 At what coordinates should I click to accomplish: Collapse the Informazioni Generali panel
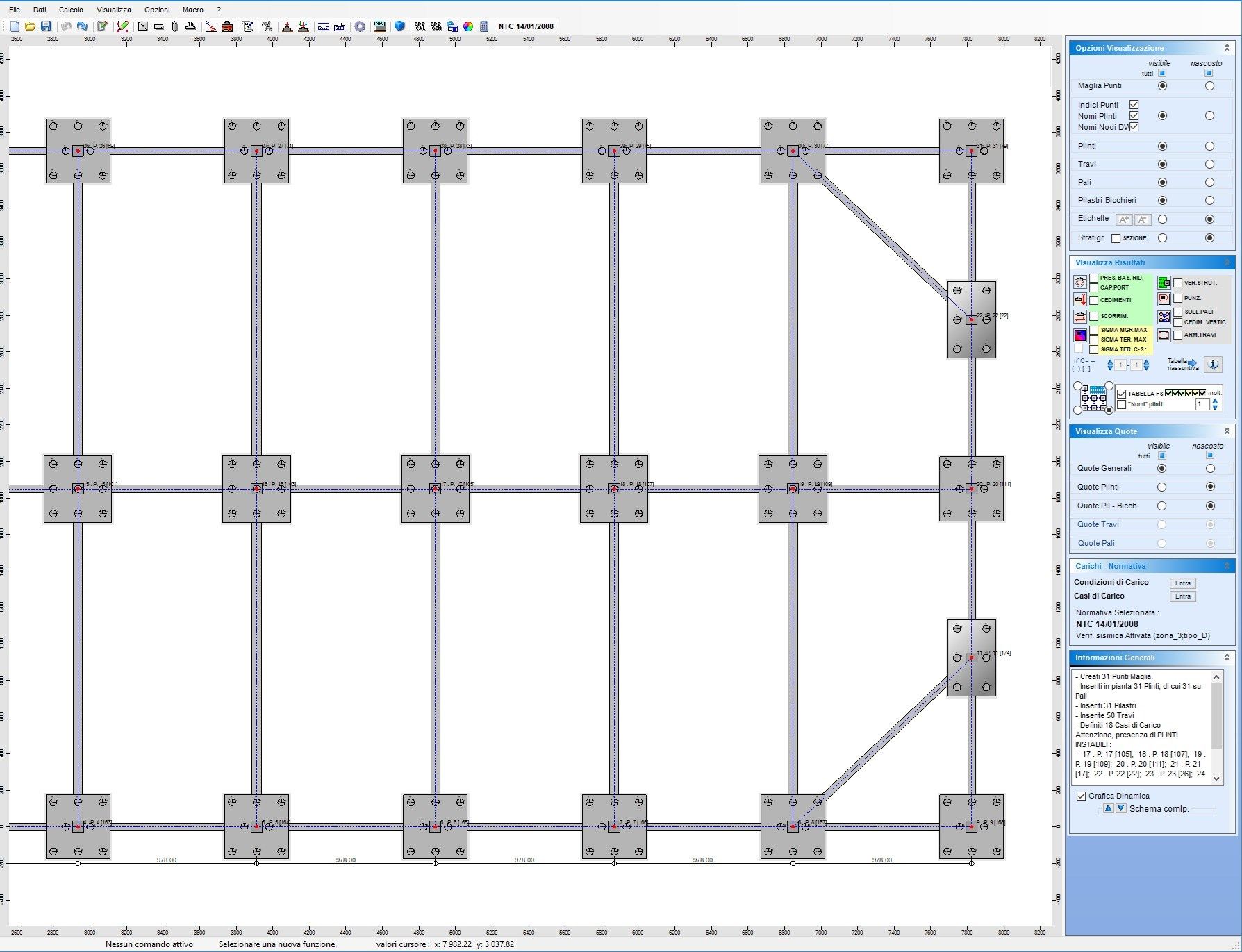pyautogui.click(x=1226, y=658)
